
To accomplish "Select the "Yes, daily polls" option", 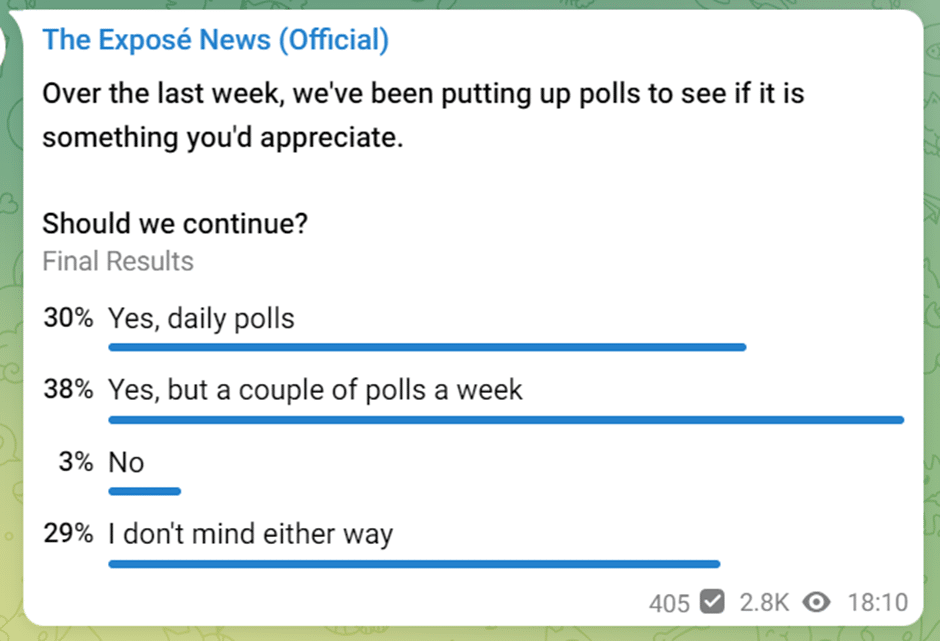I will coord(201,318).
